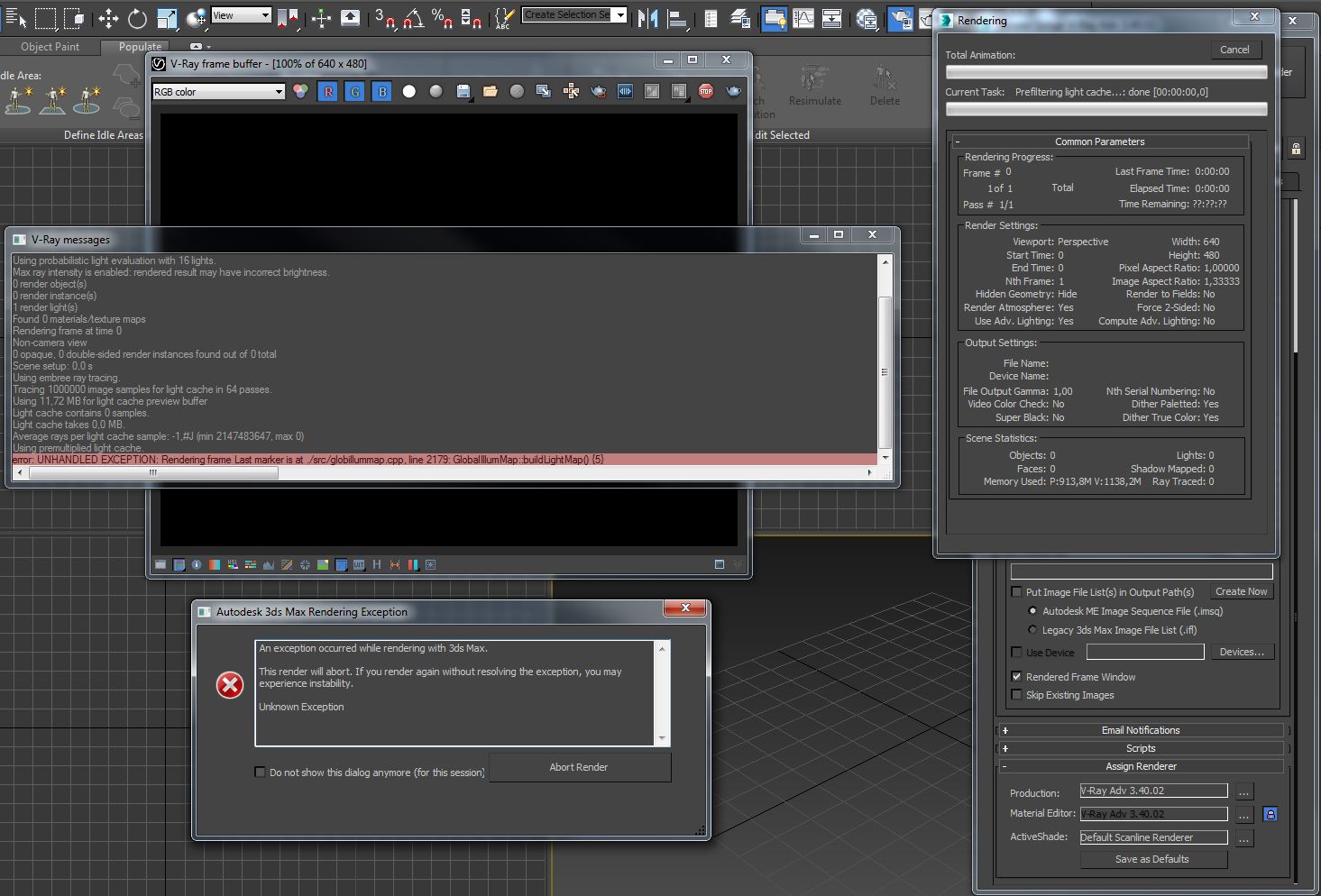Viewport: 1321px width, 896px height.
Task: Click the Render last teapot icon
Action: point(733,91)
